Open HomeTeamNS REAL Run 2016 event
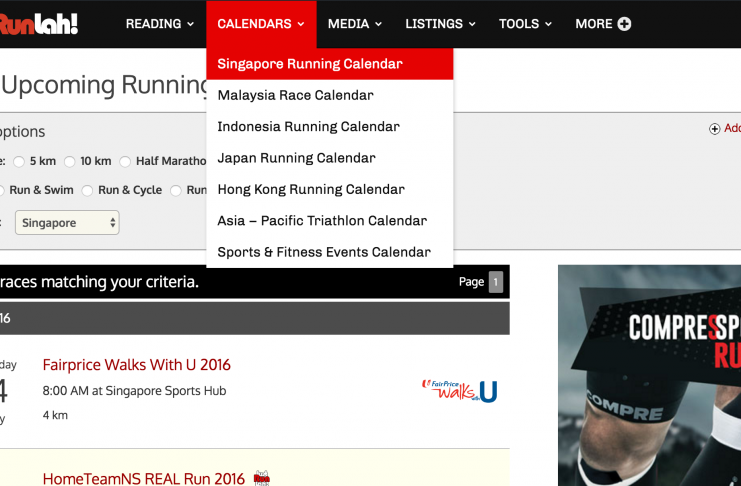This screenshot has height=486, width=741. [144, 478]
